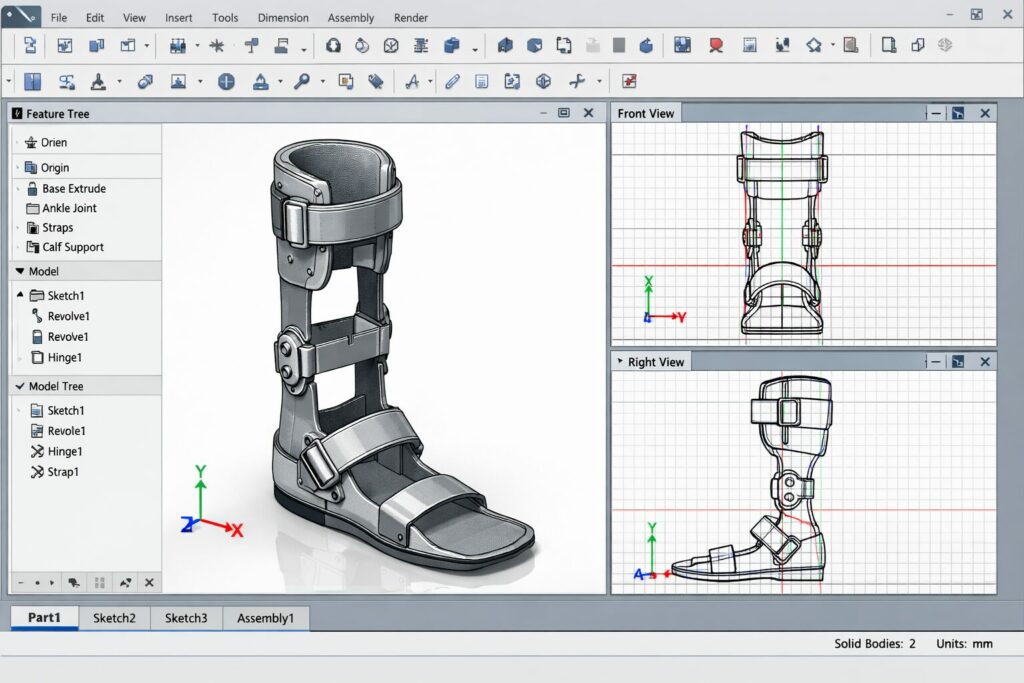Switch to the Assembly1 tab
Viewport: 1024px width, 683px height.
click(x=265, y=618)
